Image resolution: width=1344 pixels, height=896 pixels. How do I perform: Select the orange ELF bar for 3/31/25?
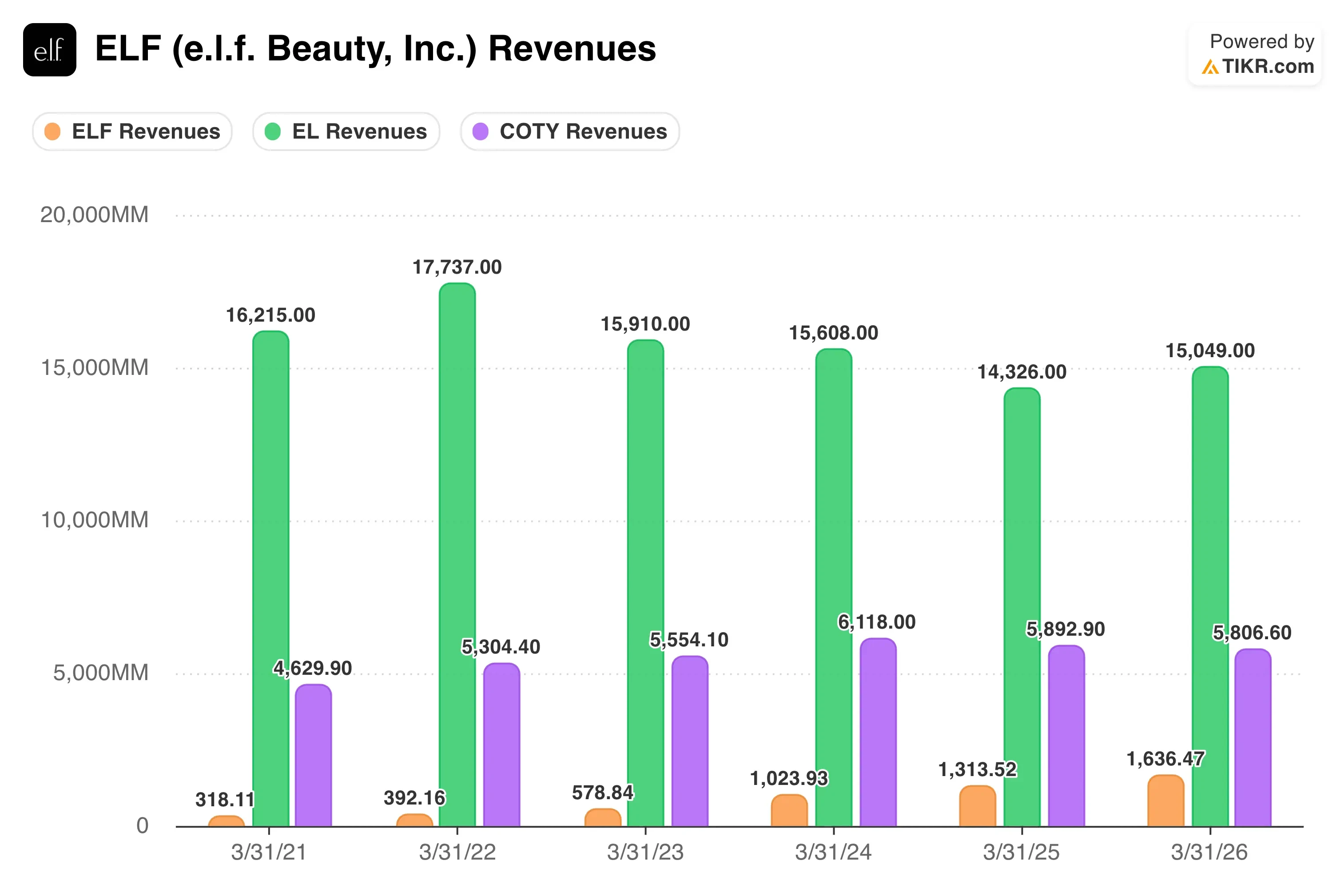click(978, 806)
